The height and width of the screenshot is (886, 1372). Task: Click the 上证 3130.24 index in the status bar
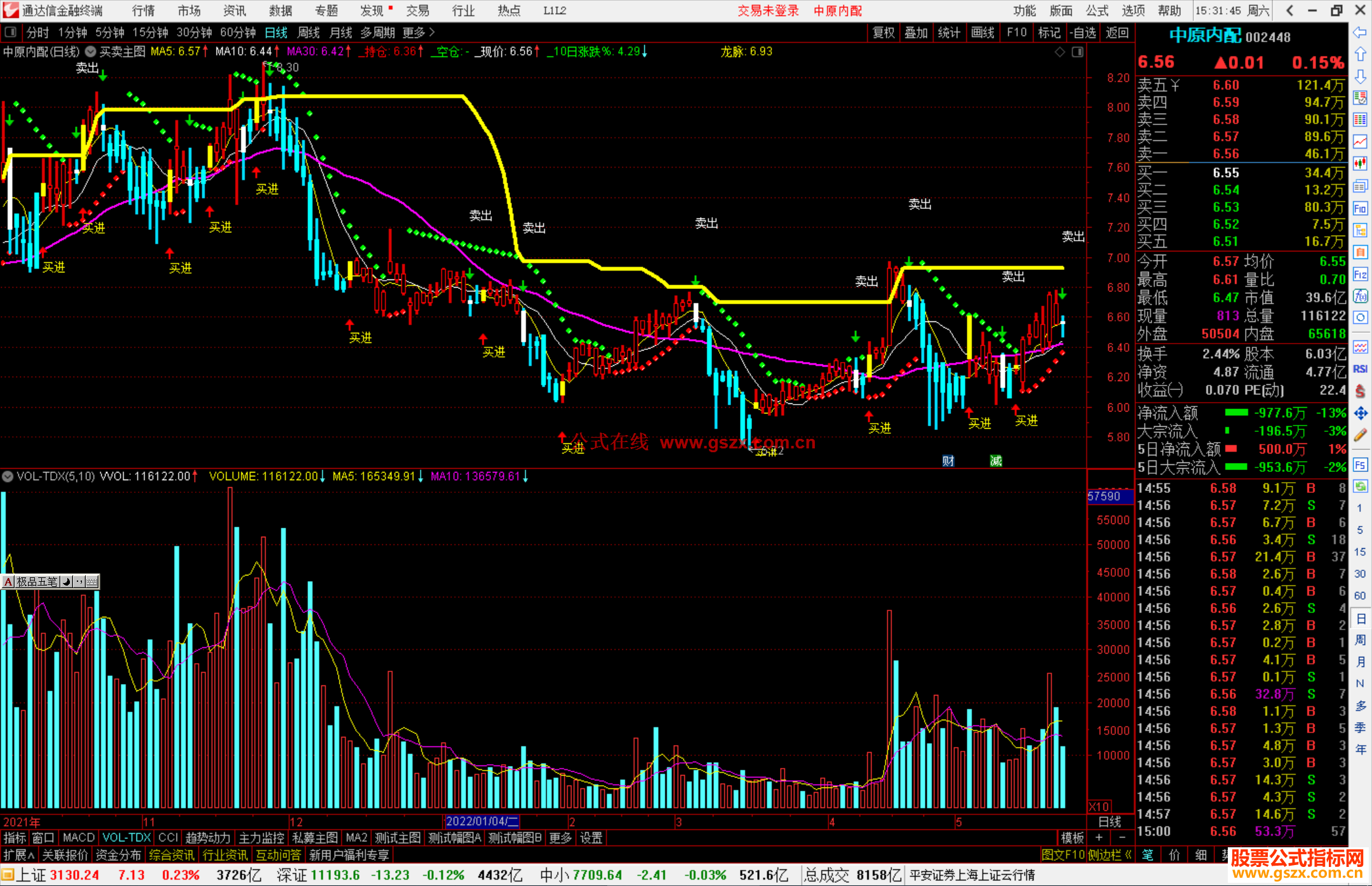click(x=57, y=875)
